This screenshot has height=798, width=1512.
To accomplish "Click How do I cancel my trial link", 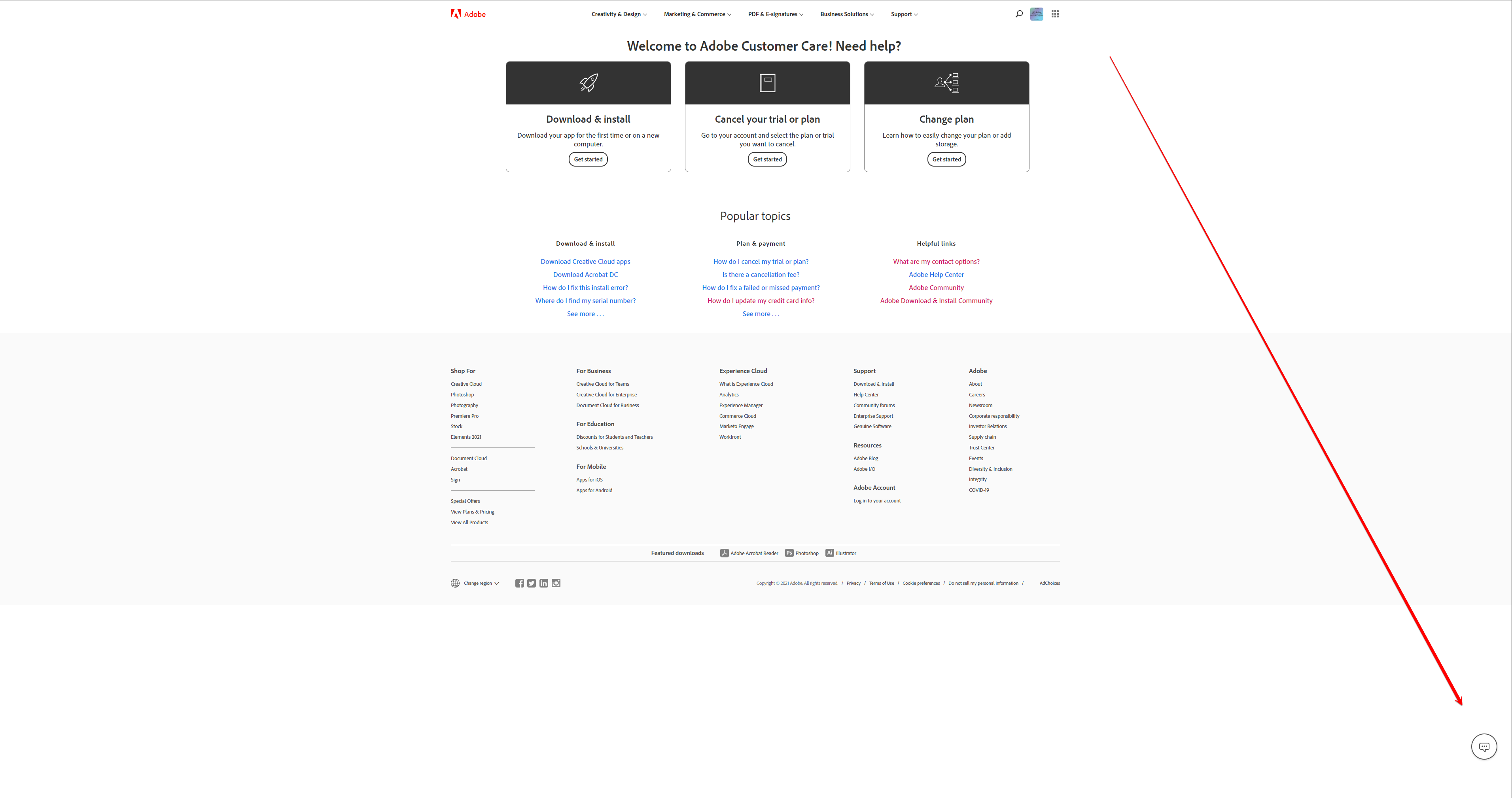I will (x=761, y=261).
